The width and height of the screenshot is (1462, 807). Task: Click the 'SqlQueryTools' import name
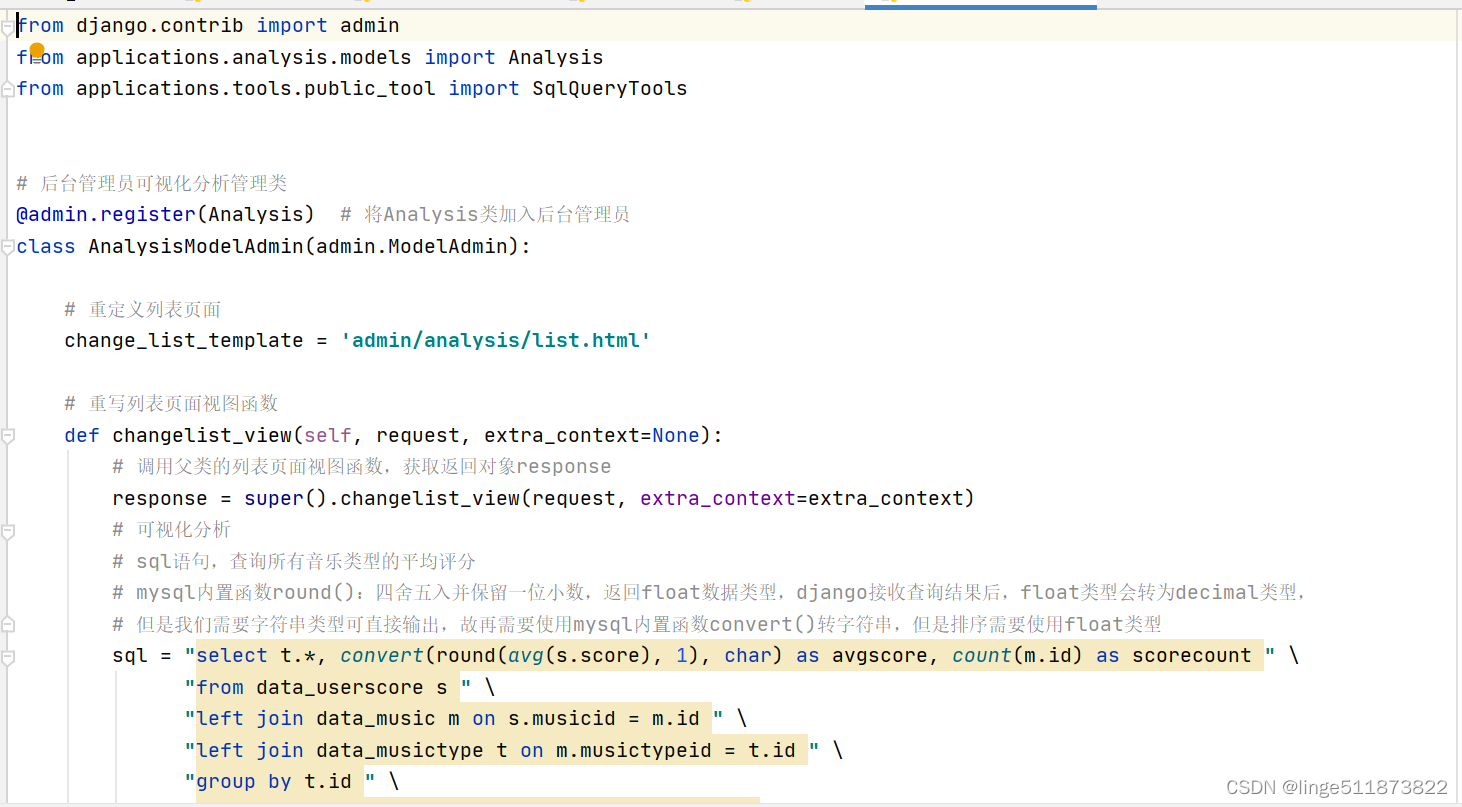[609, 89]
